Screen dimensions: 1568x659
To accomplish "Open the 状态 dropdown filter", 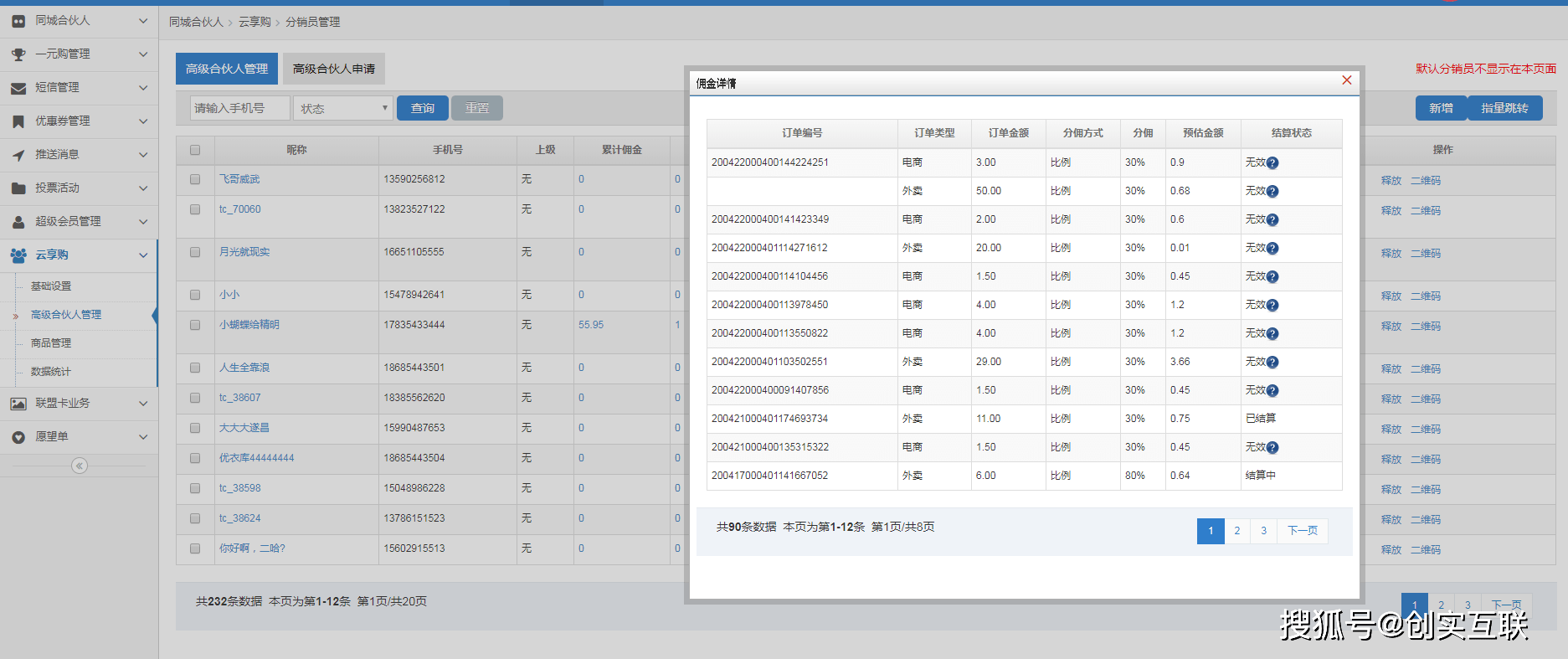I will click(343, 108).
